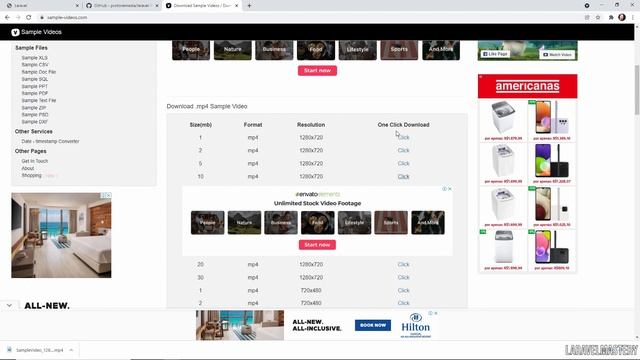Open Sample Doc File link
This screenshot has height=360, width=640.
[39, 72]
